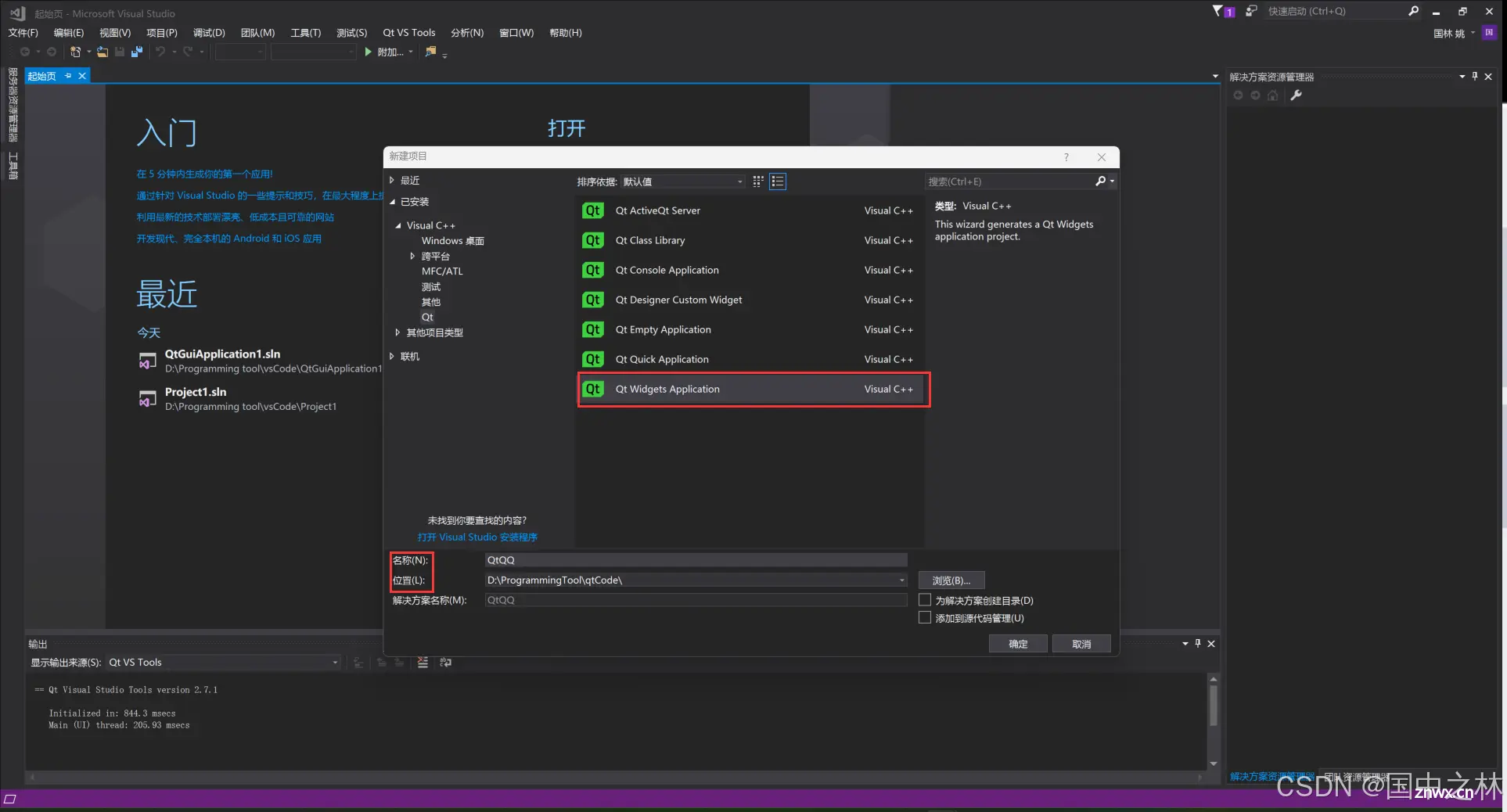This screenshot has height=812, width=1507.
Task: Click the feedback icon next to Quick Launch
Action: coord(1251,11)
